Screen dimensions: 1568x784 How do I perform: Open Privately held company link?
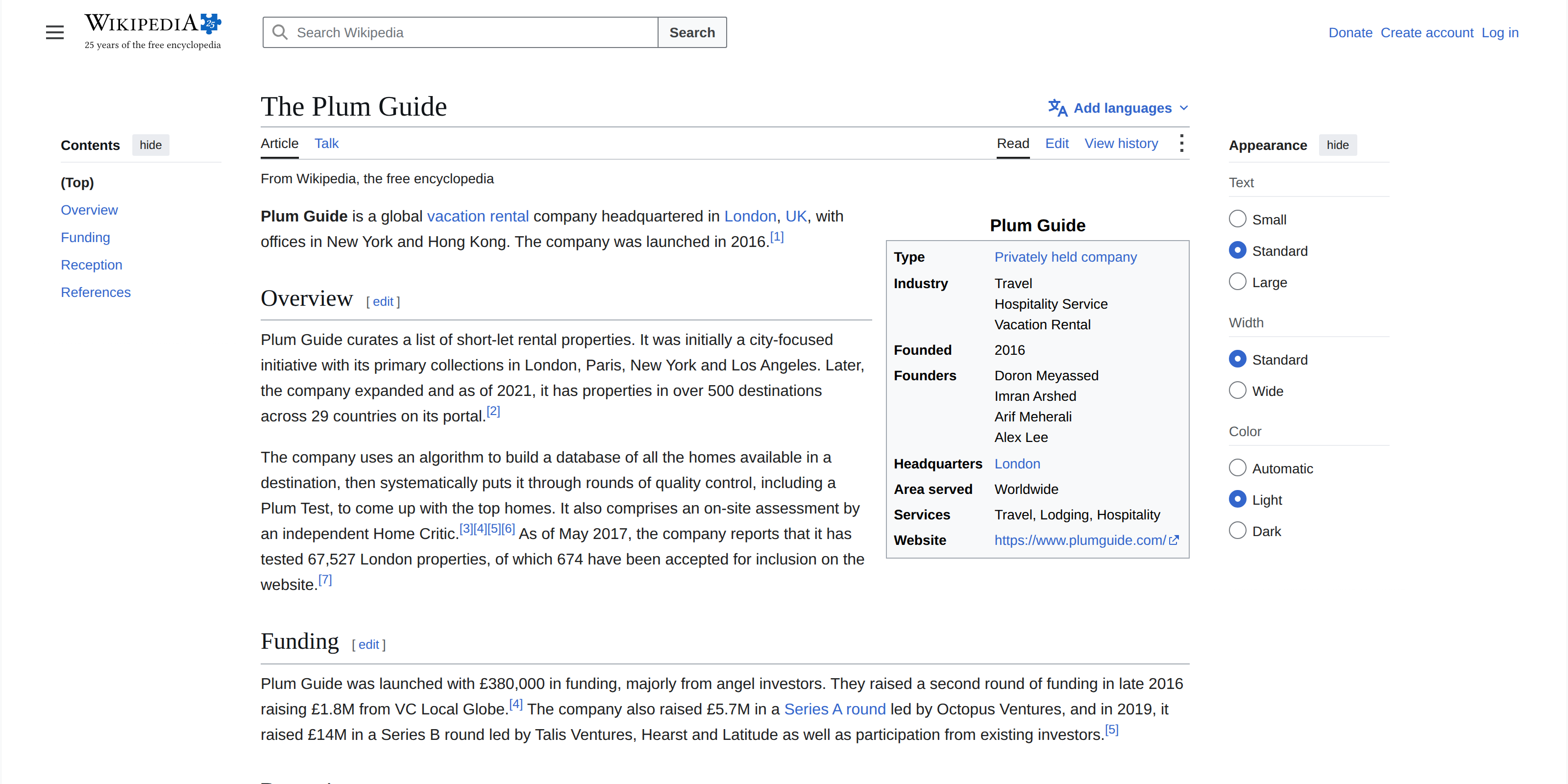1065,257
